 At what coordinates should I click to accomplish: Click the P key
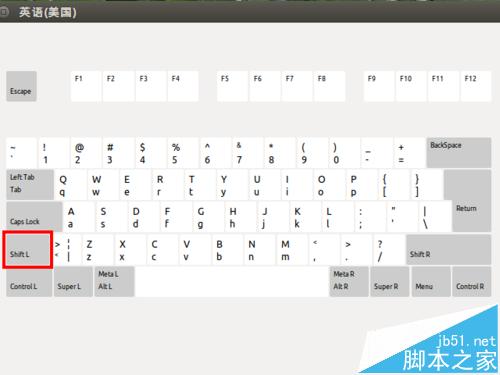pos(361,185)
